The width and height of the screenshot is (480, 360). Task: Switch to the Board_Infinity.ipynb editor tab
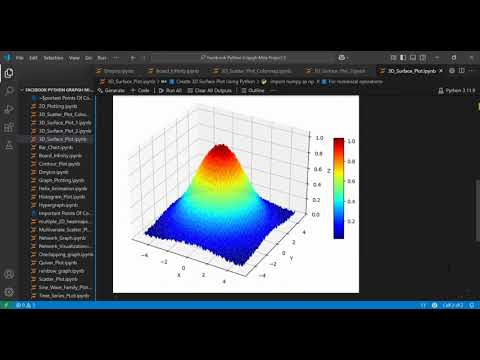pos(174,71)
